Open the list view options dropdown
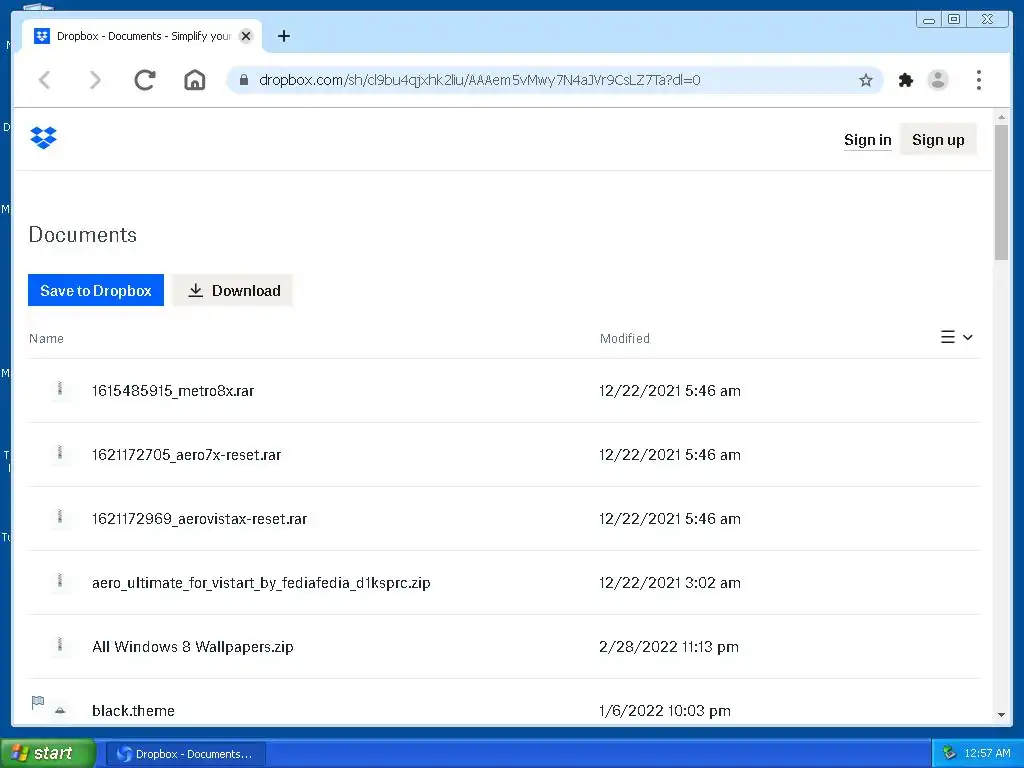 coord(957,337)
